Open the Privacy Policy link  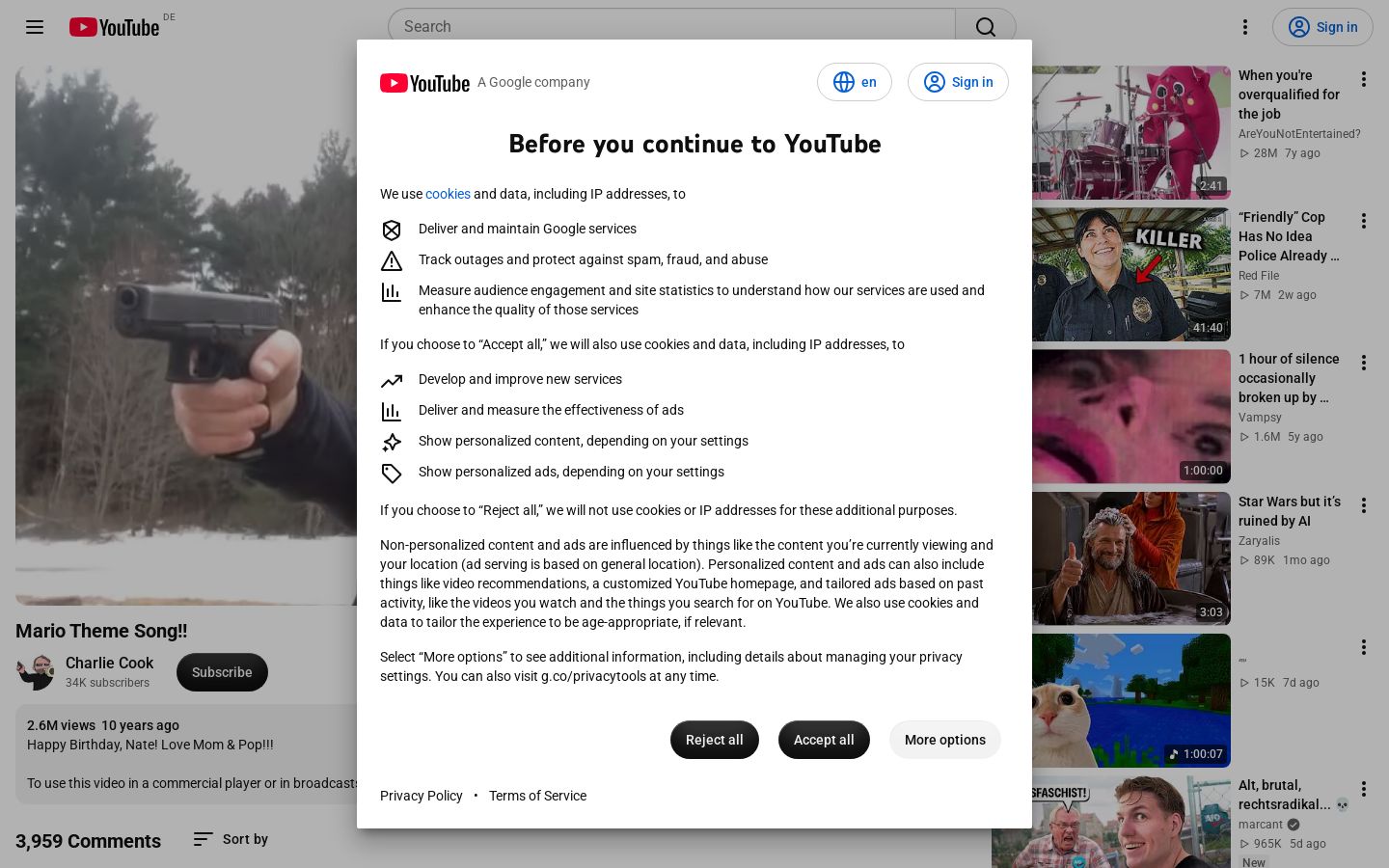[x=422, y=796]
